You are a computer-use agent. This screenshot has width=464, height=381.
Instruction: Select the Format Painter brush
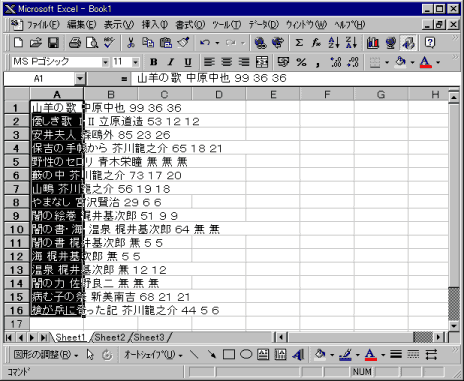click(x=183, y=43)
